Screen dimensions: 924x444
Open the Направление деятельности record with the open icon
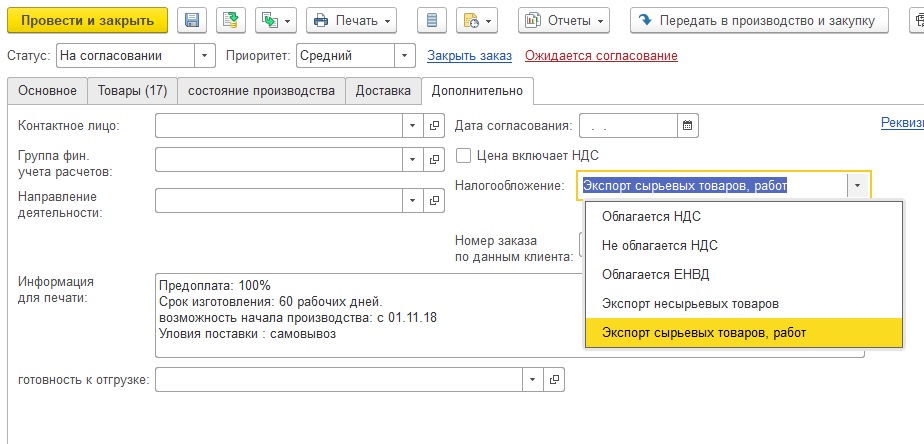[434, 200]
